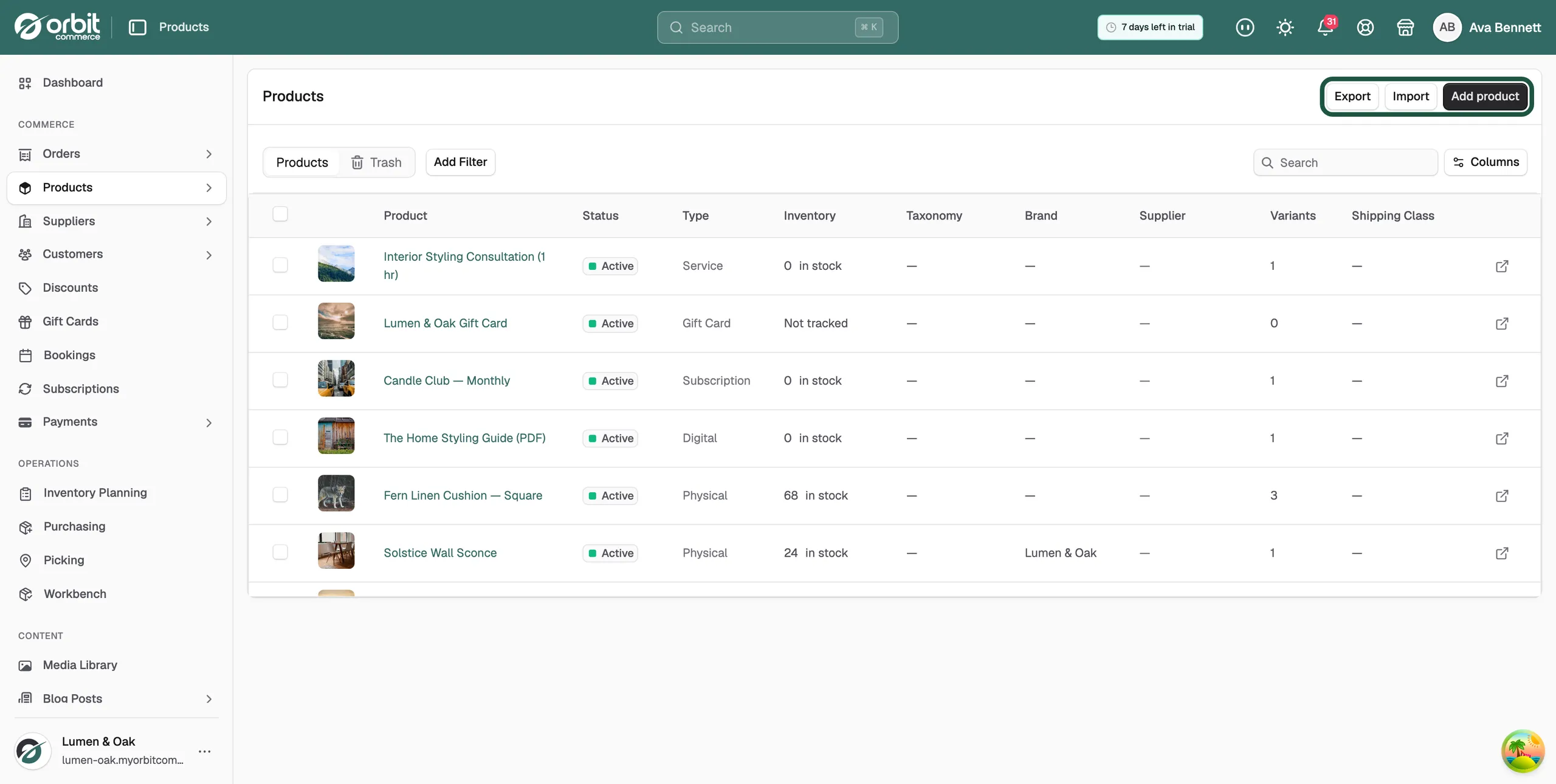Click the Export button
This screenshot has height=784, width=1556.
[1352, 96]
